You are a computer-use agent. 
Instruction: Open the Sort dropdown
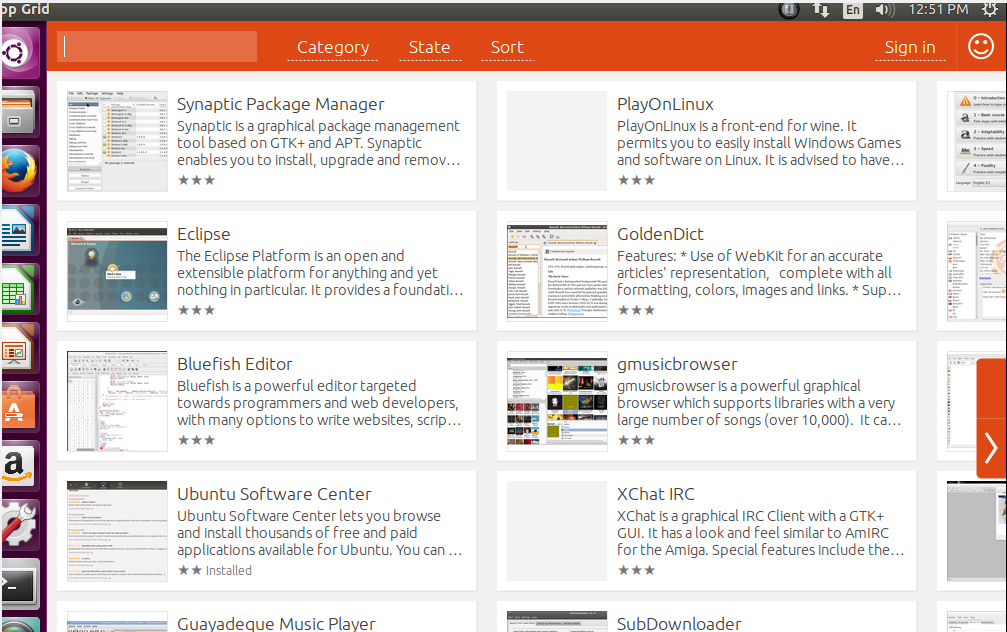tap(507, 48)
